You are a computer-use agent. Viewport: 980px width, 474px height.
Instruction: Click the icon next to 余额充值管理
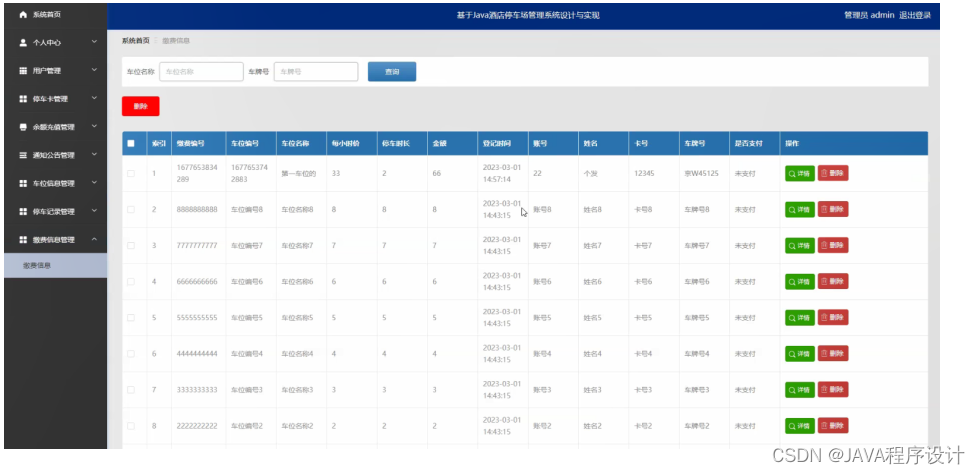pyautogui.click(x=23, y=127)
